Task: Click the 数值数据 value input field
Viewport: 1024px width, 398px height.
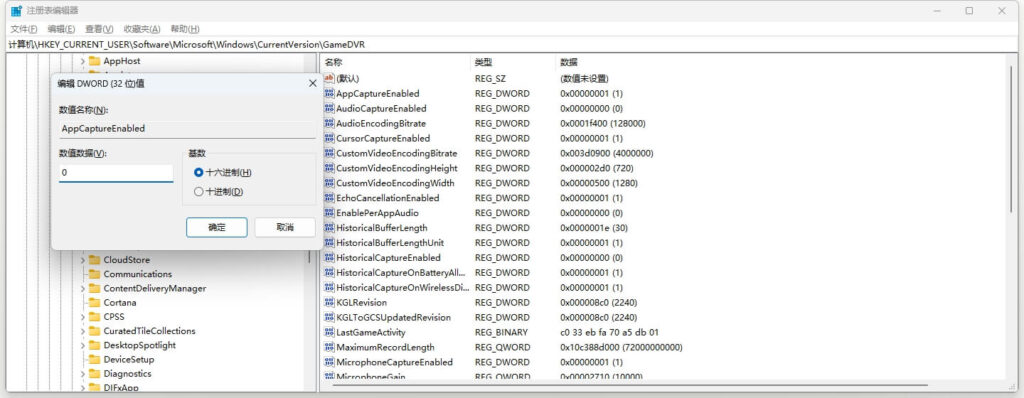Action: (116, 173)
